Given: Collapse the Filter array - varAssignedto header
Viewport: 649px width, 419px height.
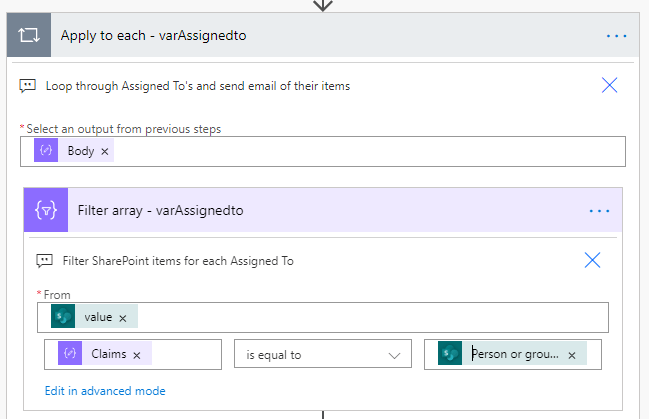Looking at the screenshot, I should (x=300, y=211).
